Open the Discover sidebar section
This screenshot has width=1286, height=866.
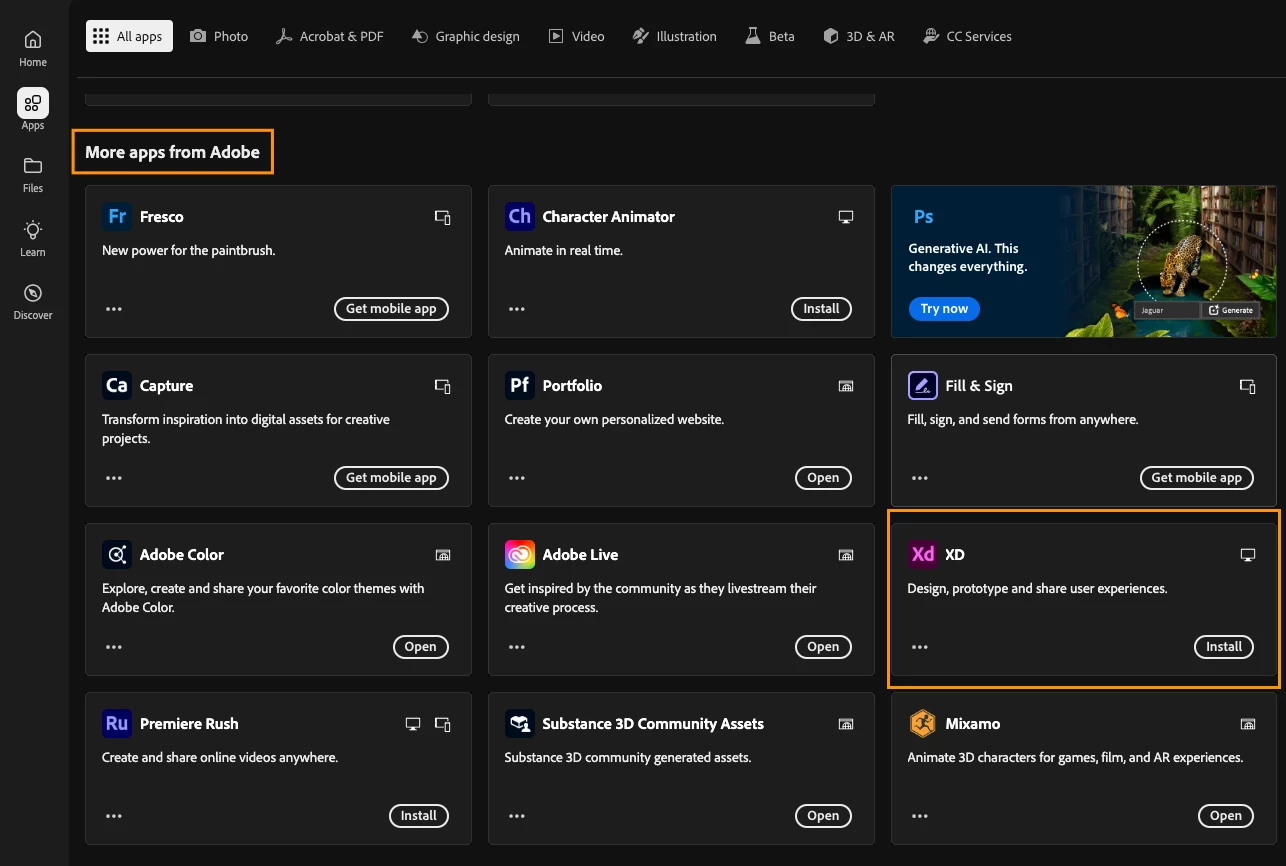pyautogui.click(x=33, y=301)
